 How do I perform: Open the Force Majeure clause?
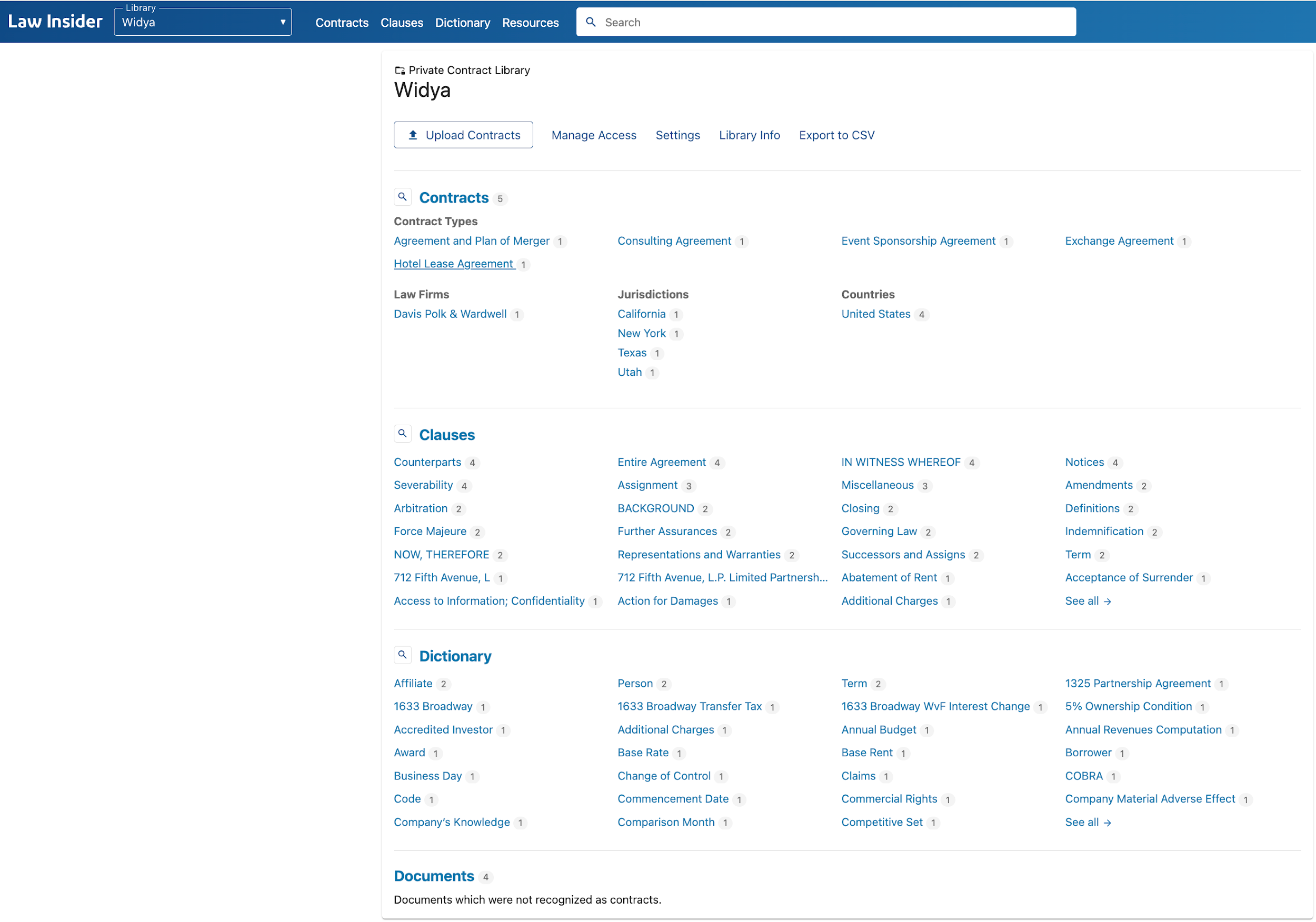[x=430, y=532]
